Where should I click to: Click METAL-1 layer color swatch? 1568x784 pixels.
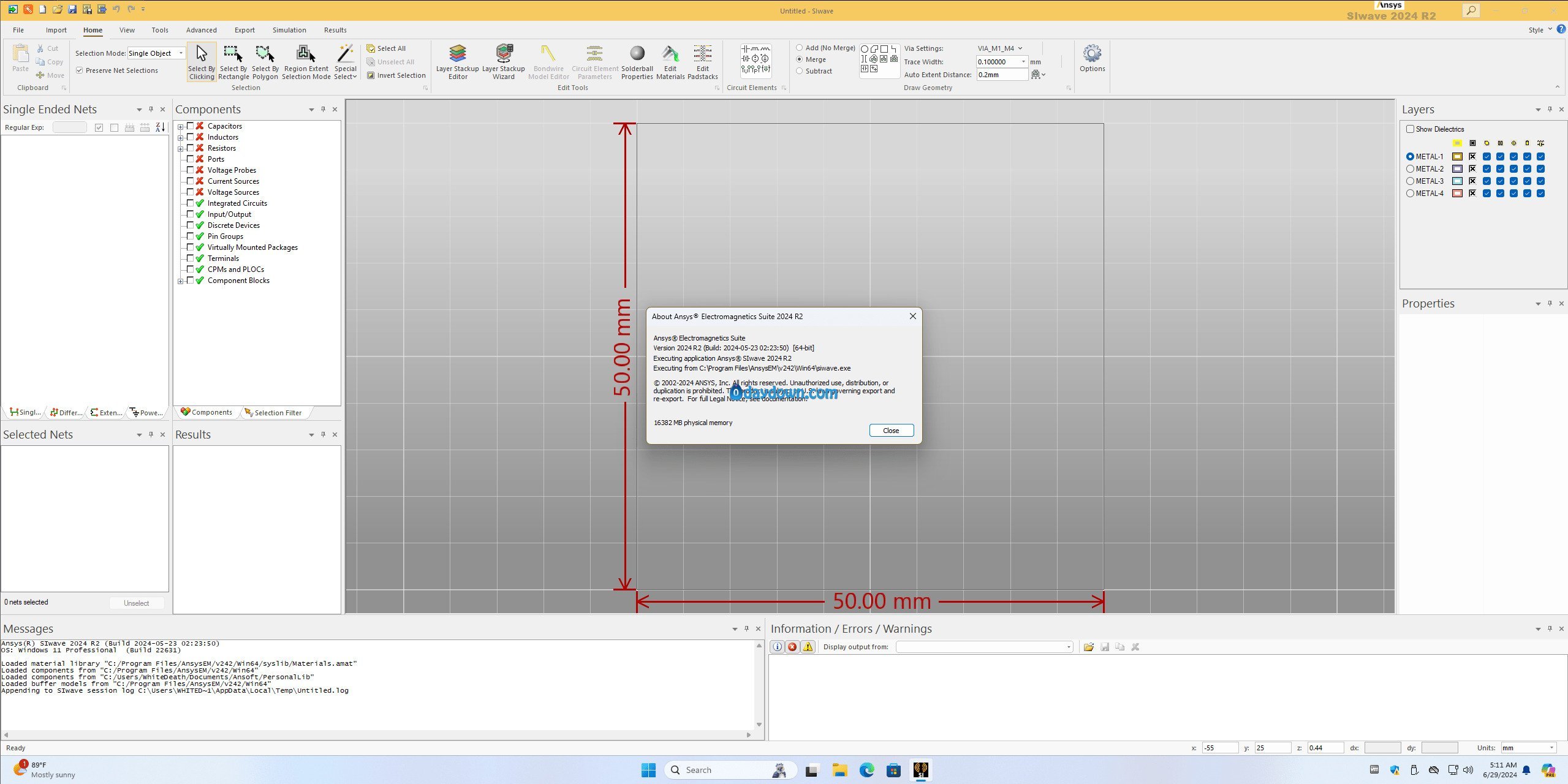(1457, 156)
